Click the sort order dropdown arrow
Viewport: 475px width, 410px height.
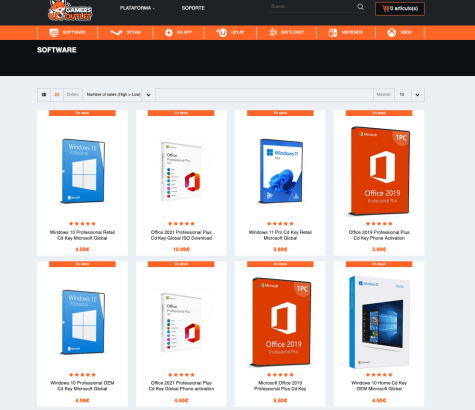tap(148, 95)
